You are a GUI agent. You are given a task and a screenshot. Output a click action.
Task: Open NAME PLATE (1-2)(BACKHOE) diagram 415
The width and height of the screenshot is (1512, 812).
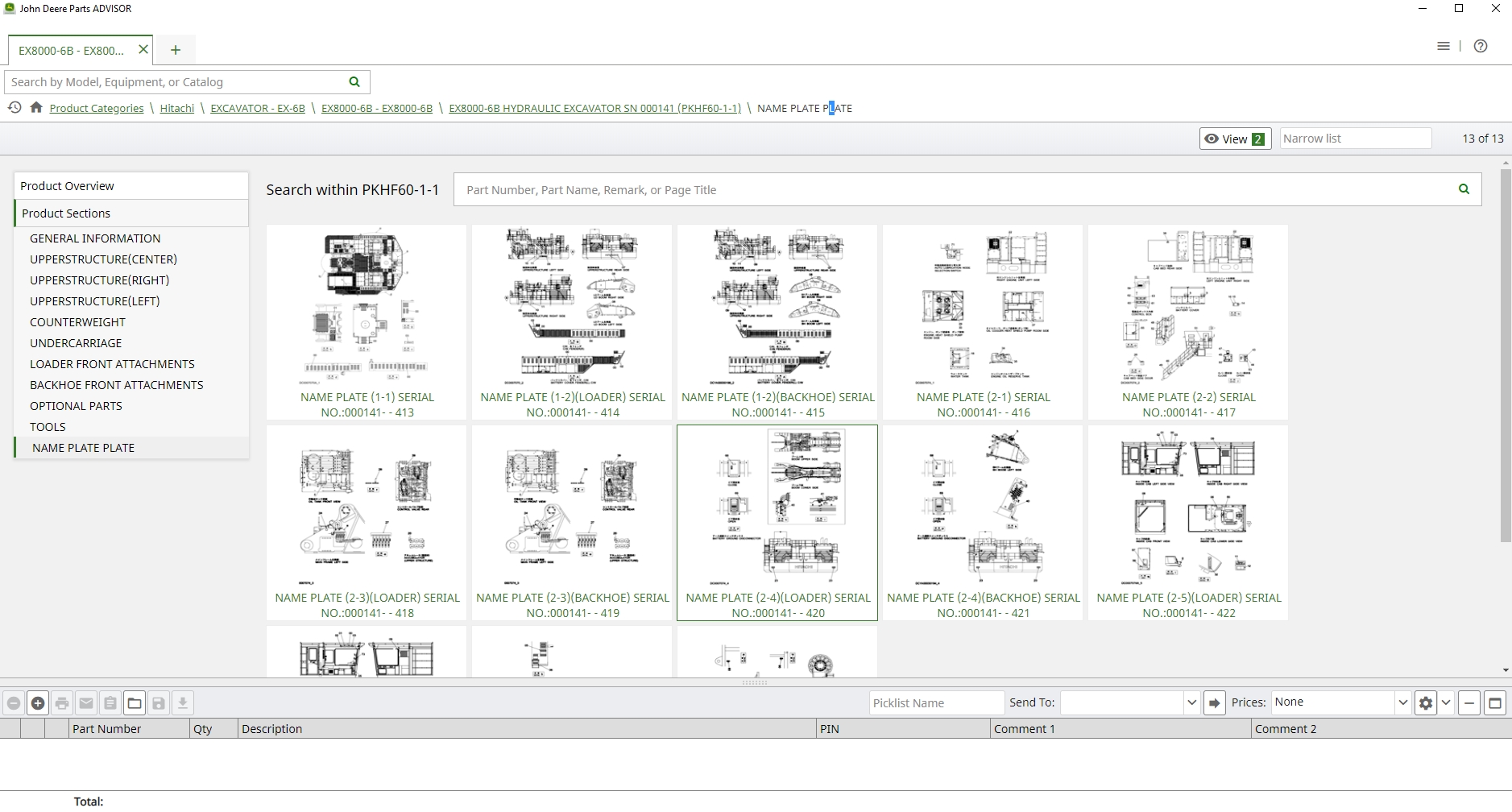pos(777,322)
